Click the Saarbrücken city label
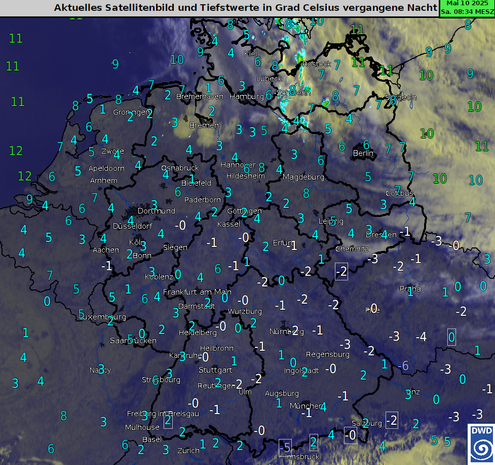The height and width of the screenshot is (465, 495). point(133,340)
